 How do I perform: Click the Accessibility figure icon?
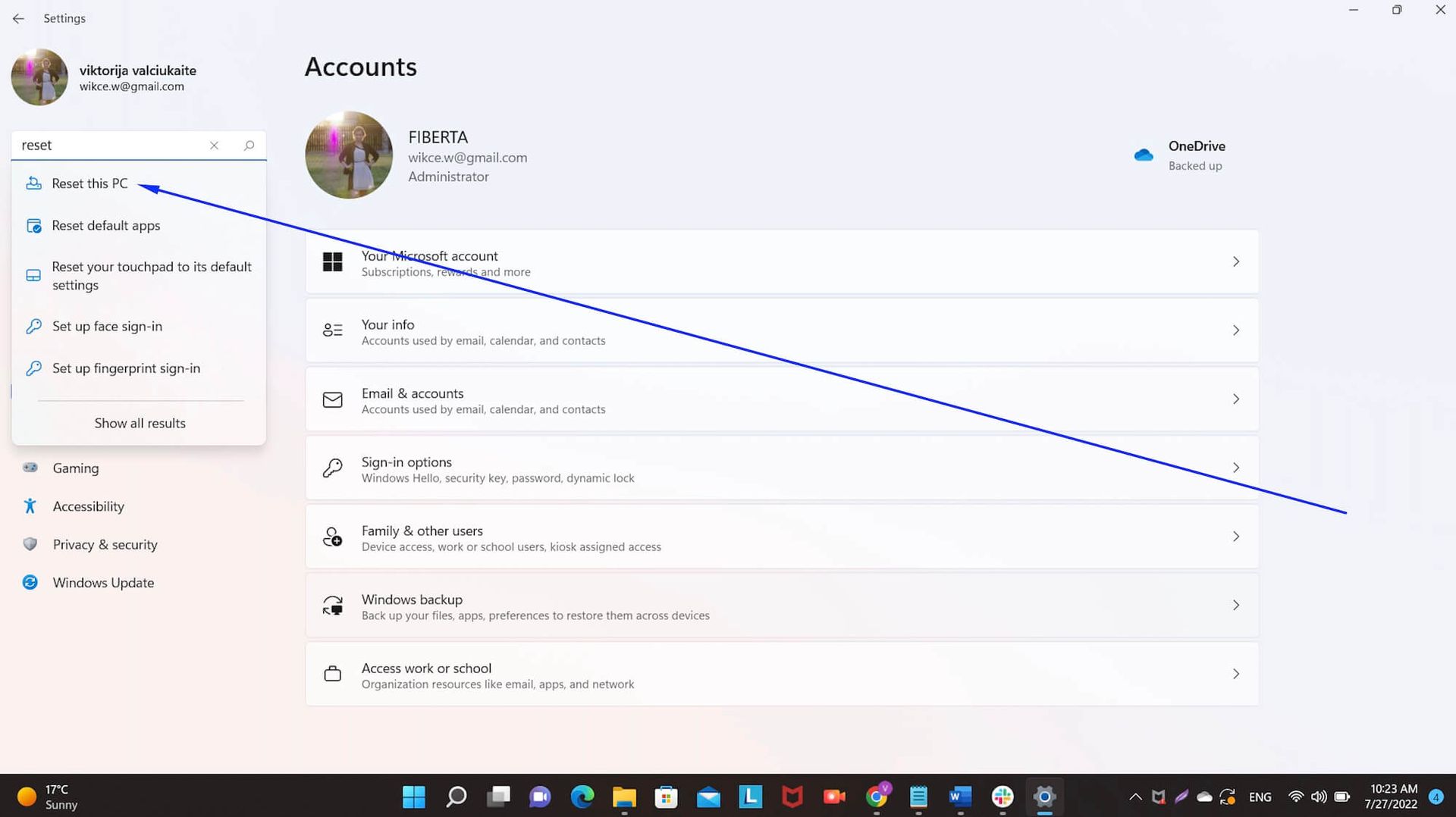coord(30,506)
